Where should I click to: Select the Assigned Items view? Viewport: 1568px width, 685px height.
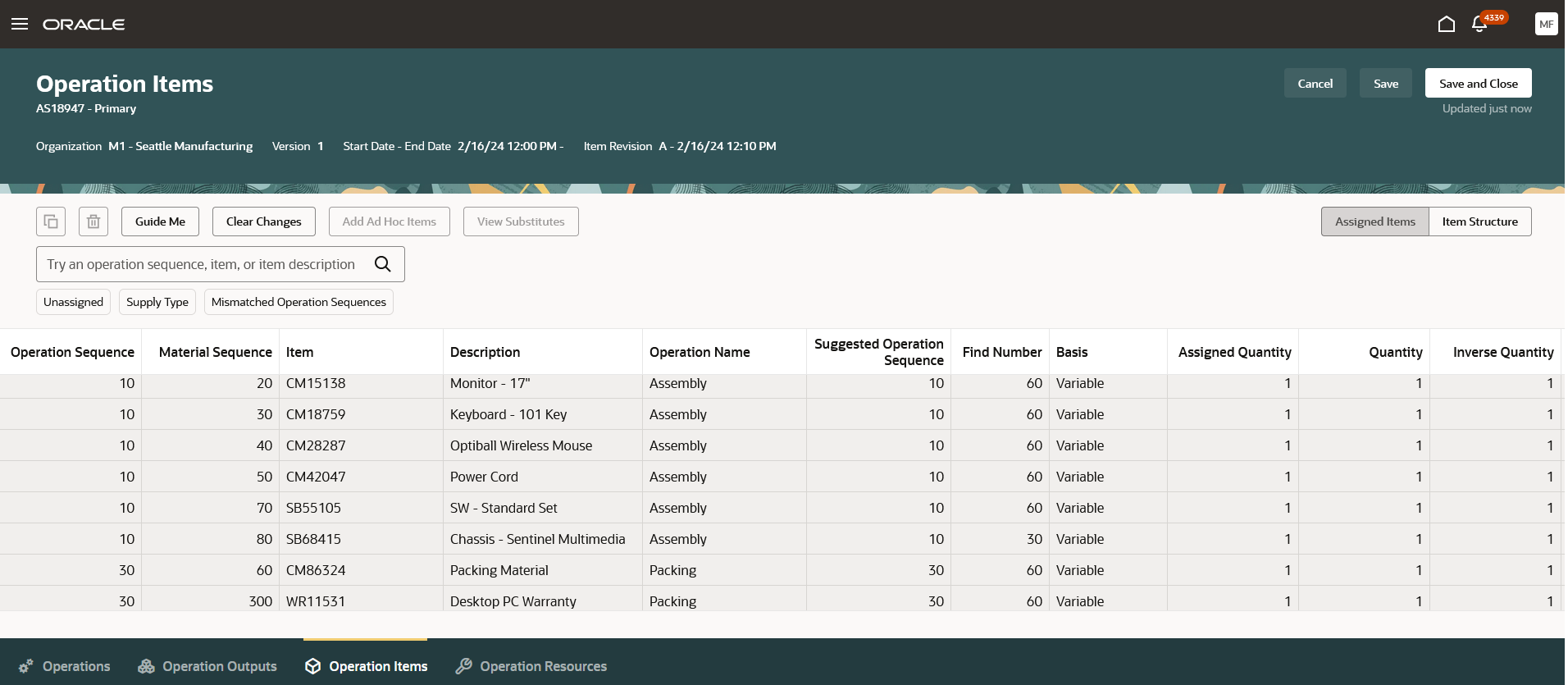point(1374,221)
